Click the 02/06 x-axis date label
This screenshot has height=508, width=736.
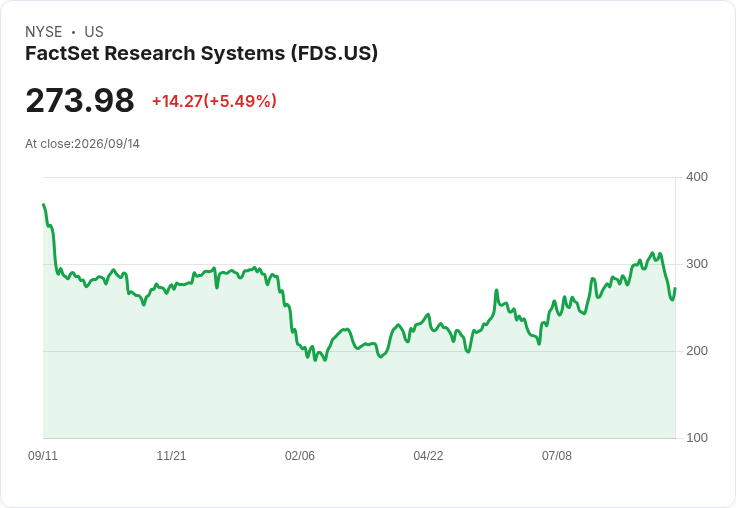click(300, 455)
